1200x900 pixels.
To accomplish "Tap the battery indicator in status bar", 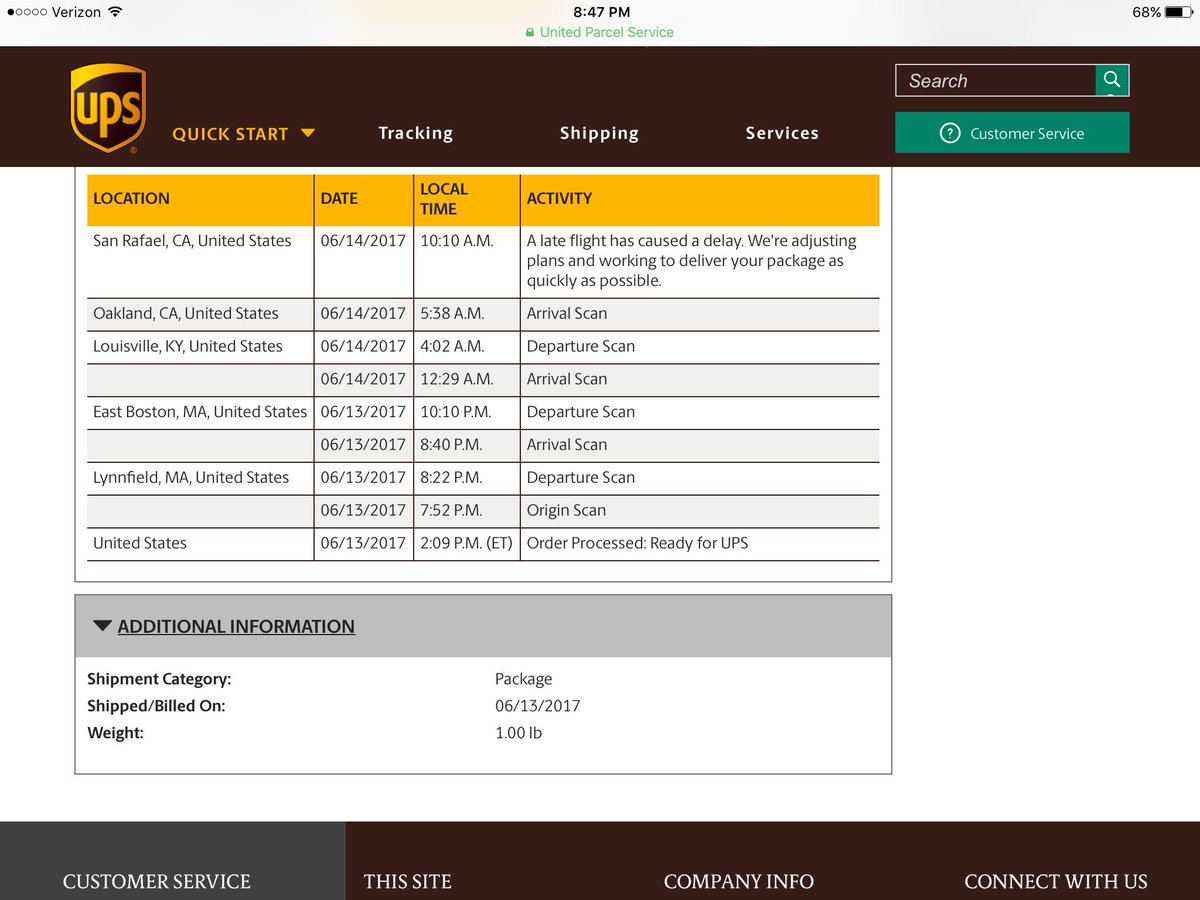I will [1177, 12].
